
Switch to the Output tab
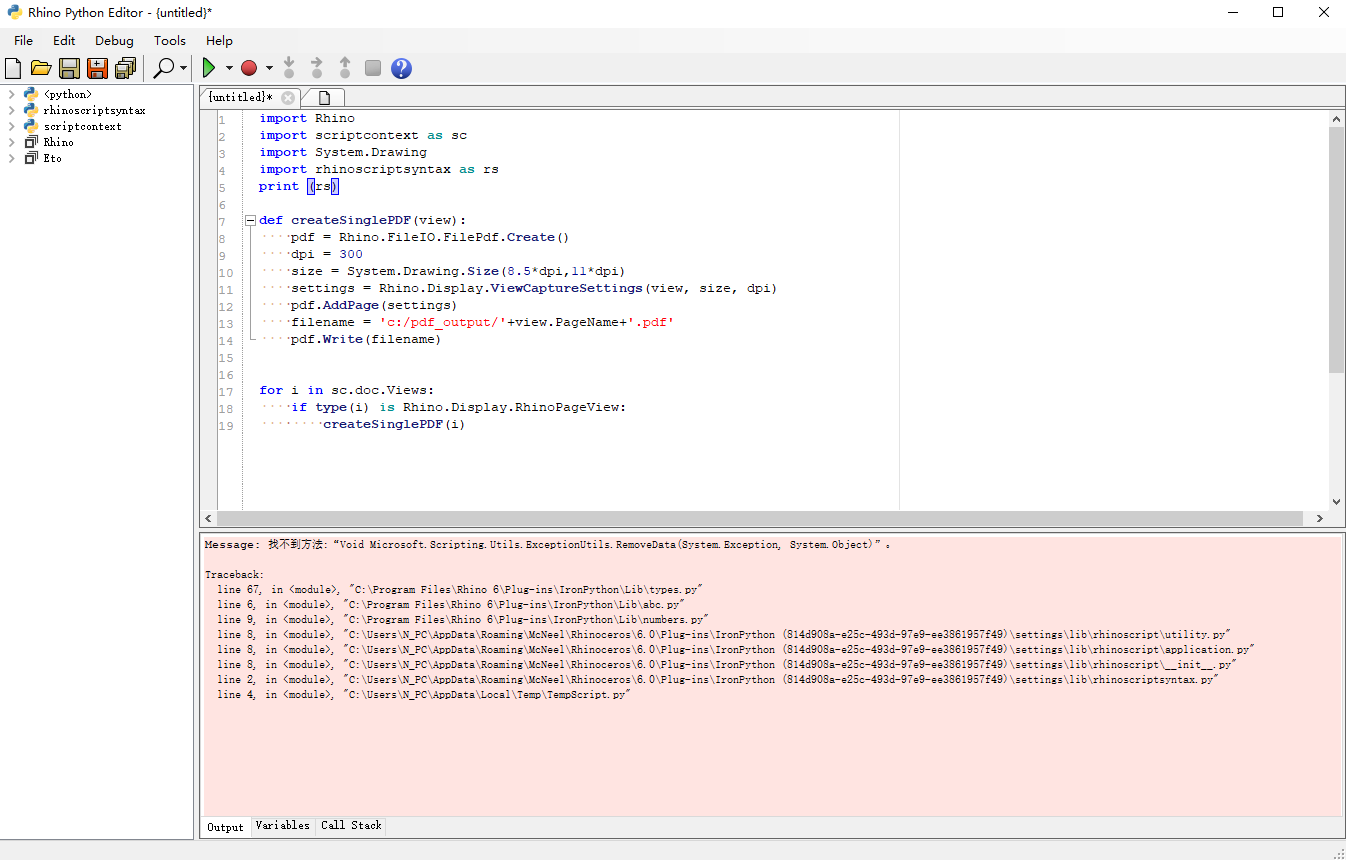[225, 827]
